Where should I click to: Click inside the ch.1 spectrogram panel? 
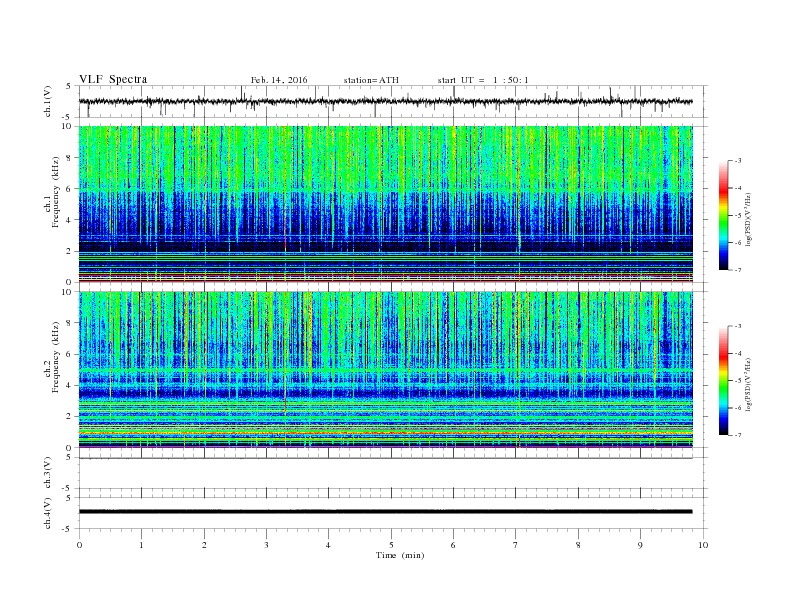tap(386, 204)
